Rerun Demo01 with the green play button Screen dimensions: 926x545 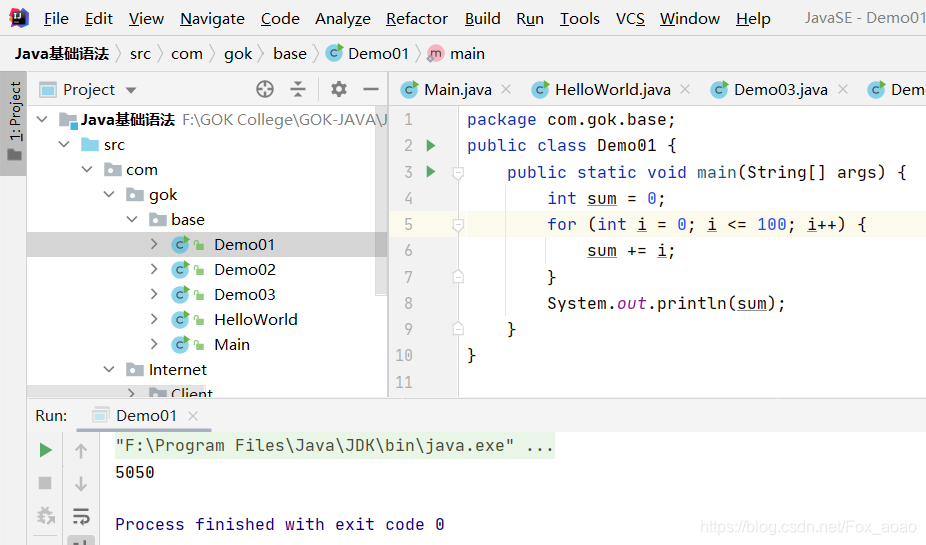[45, 451]
